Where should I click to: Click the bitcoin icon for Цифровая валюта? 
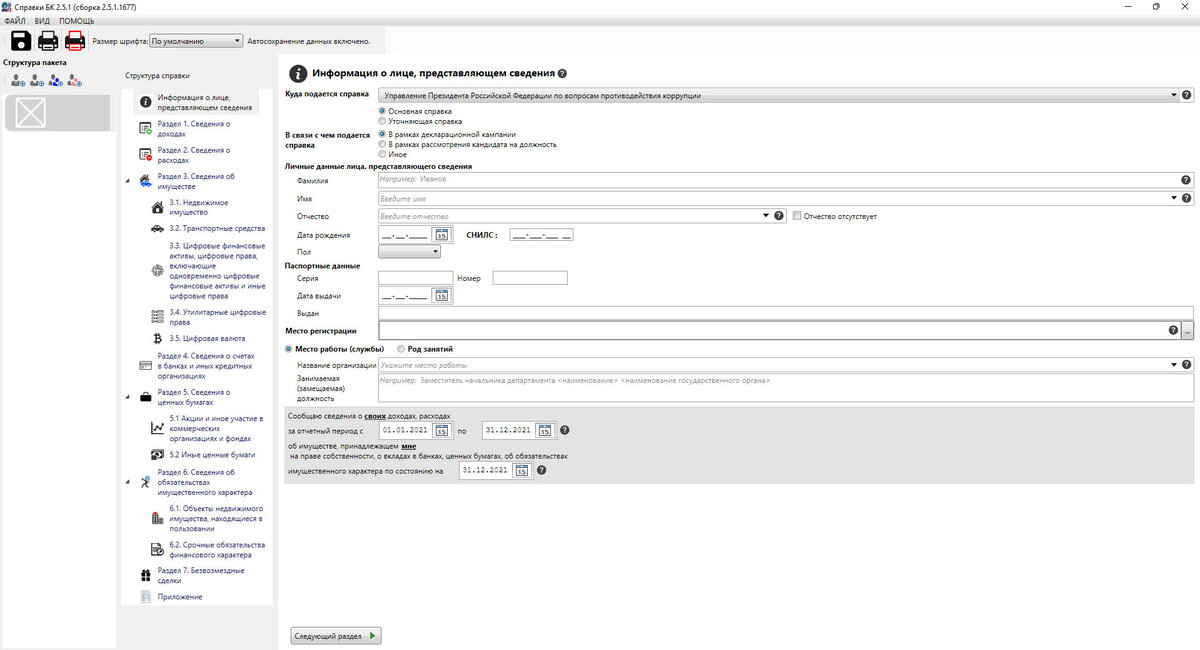[x=157, y=339]
